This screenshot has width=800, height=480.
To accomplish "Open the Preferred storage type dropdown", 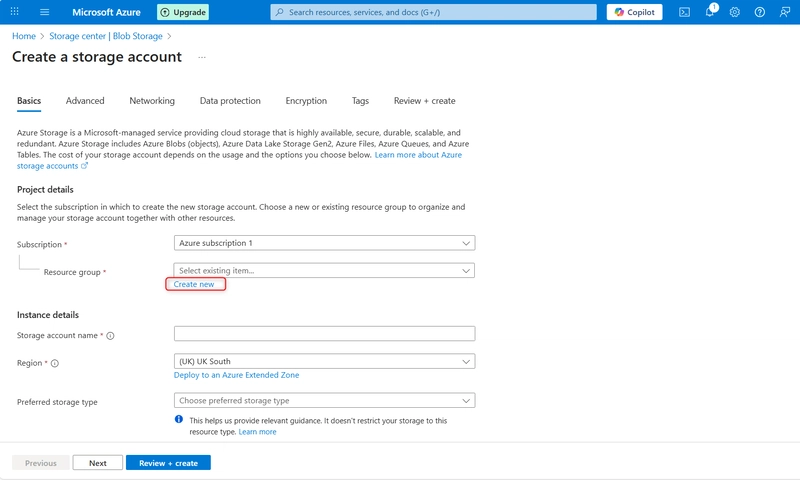I will pyautogui.click(x=324, y=401).
